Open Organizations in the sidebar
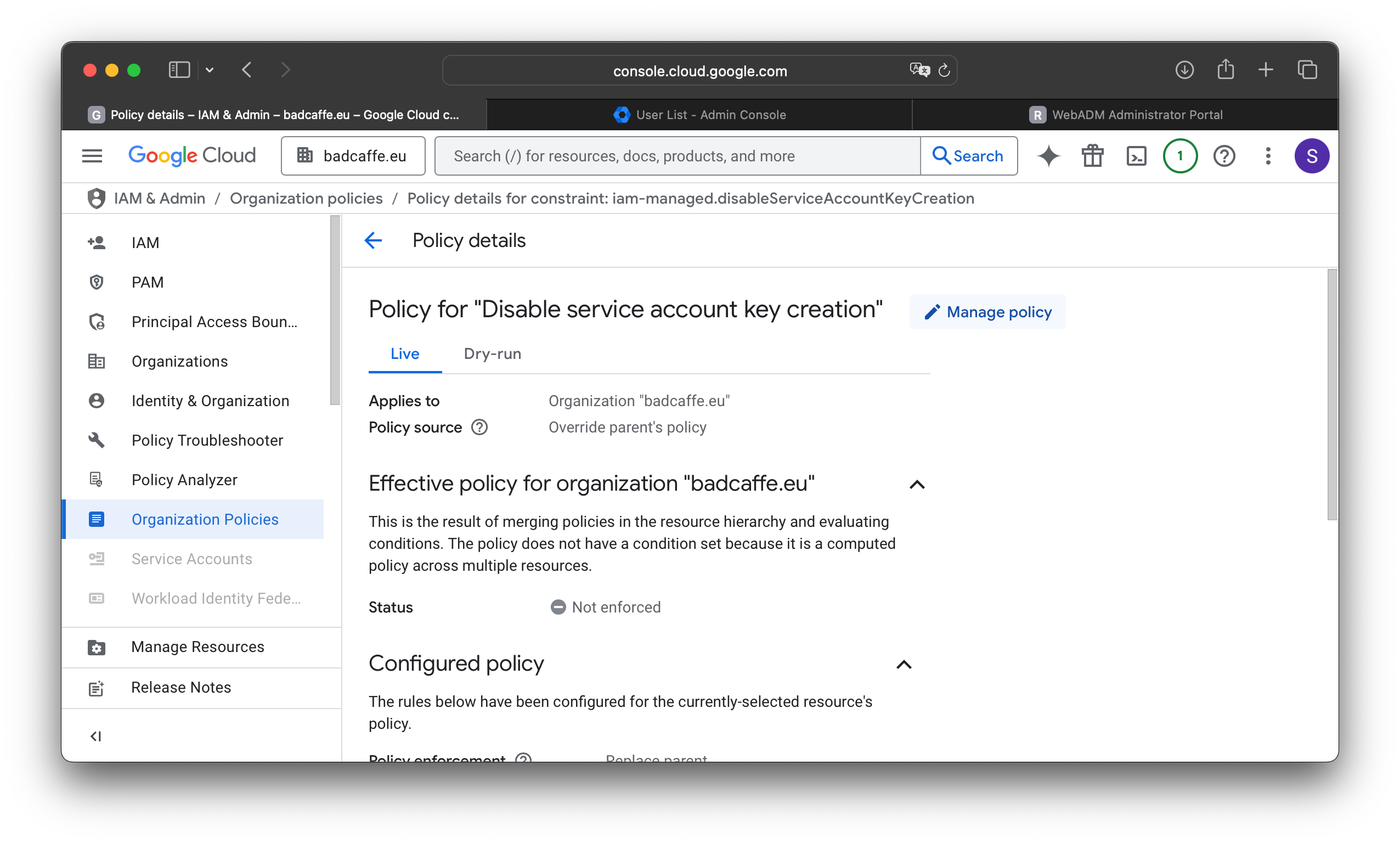 click(x=194, y=361)
